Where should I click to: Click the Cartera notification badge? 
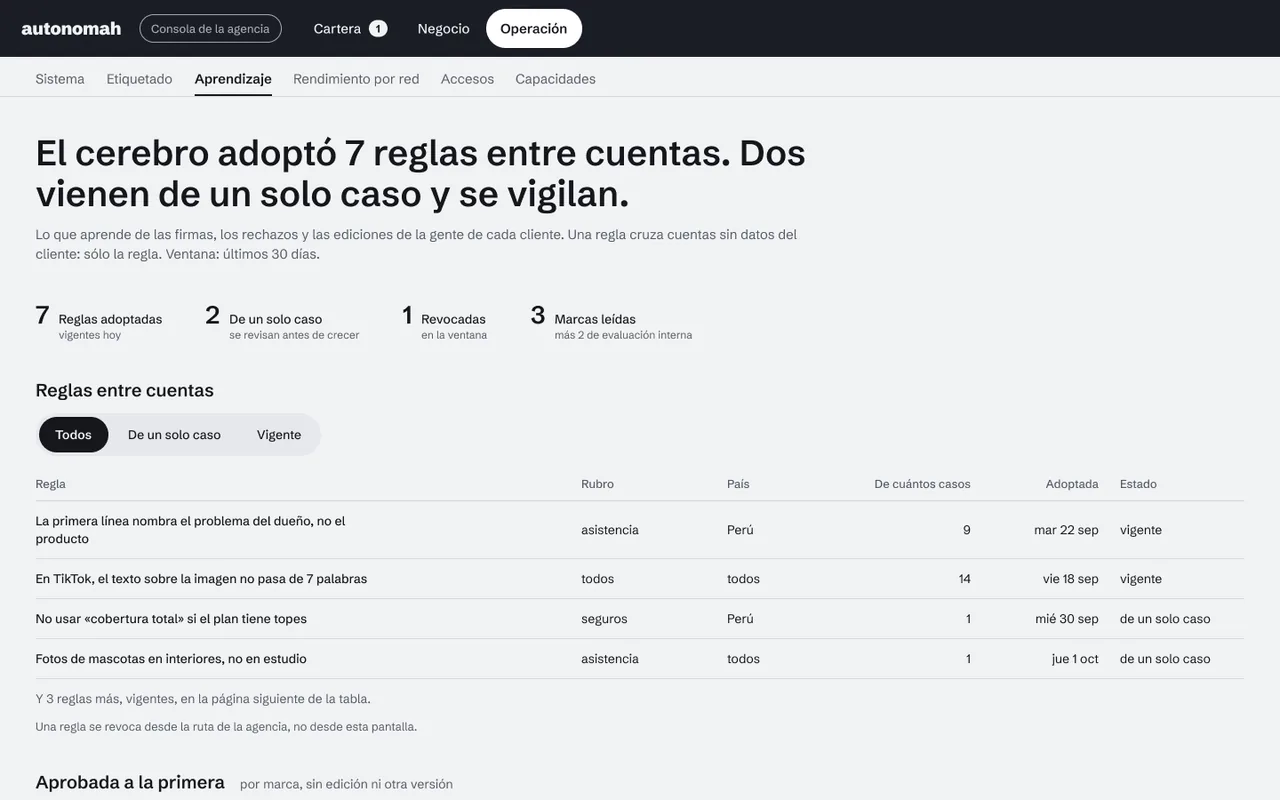coord(378,28)
